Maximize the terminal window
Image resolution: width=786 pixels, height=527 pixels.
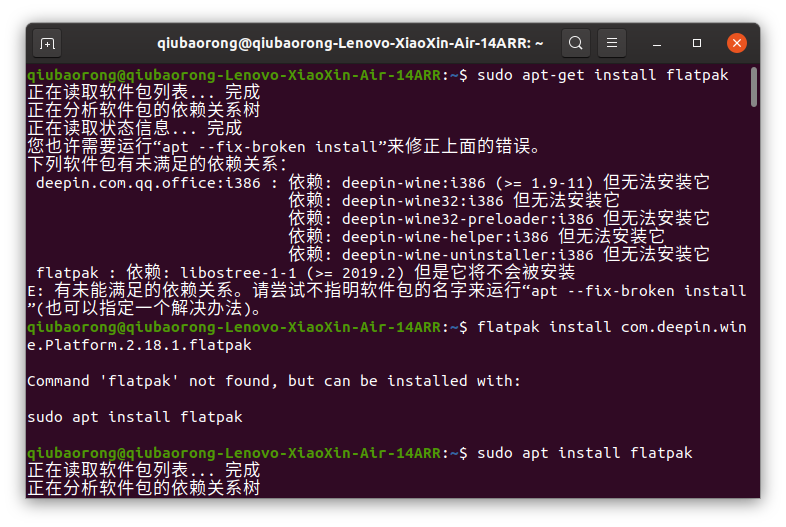(x=697, y=43)
